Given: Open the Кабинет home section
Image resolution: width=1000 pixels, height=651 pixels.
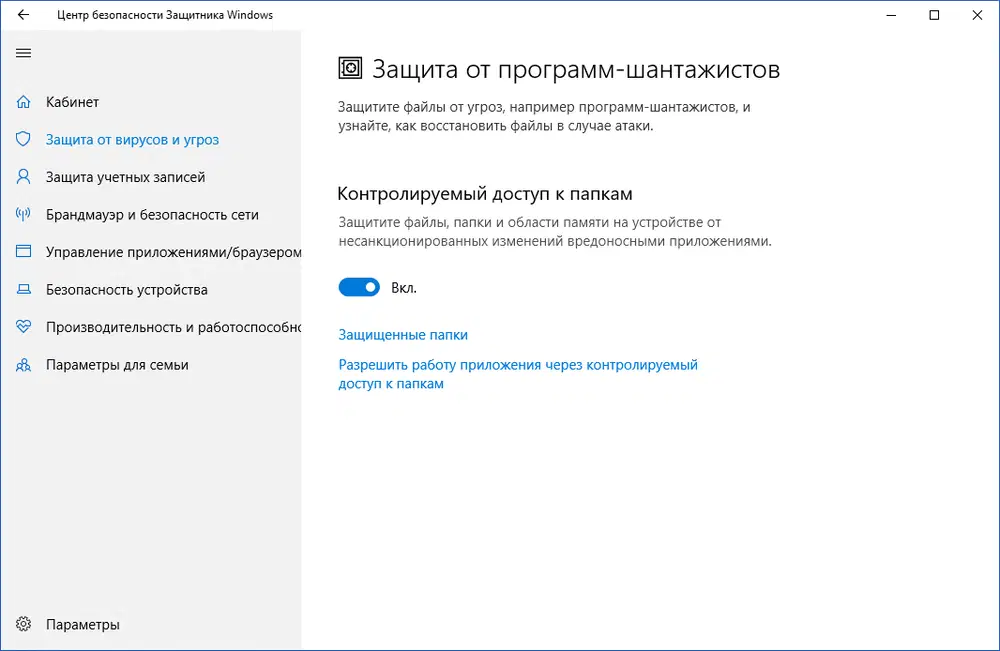Looking at the screenshot, I should [24, 101].
